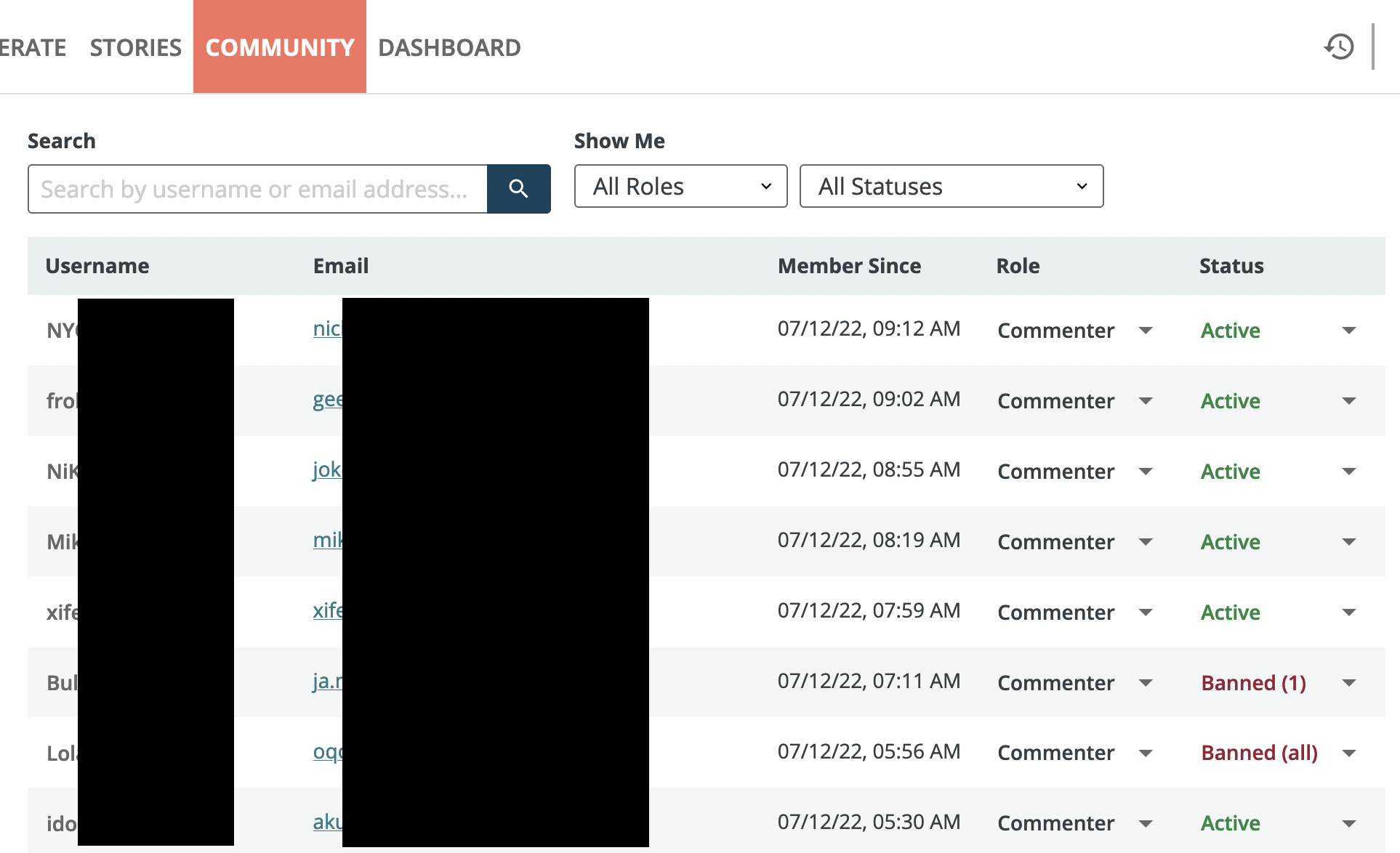The image size is (1400, 853).
Task: Open the All Roles dropdown
Action: (x=680, y=187)
